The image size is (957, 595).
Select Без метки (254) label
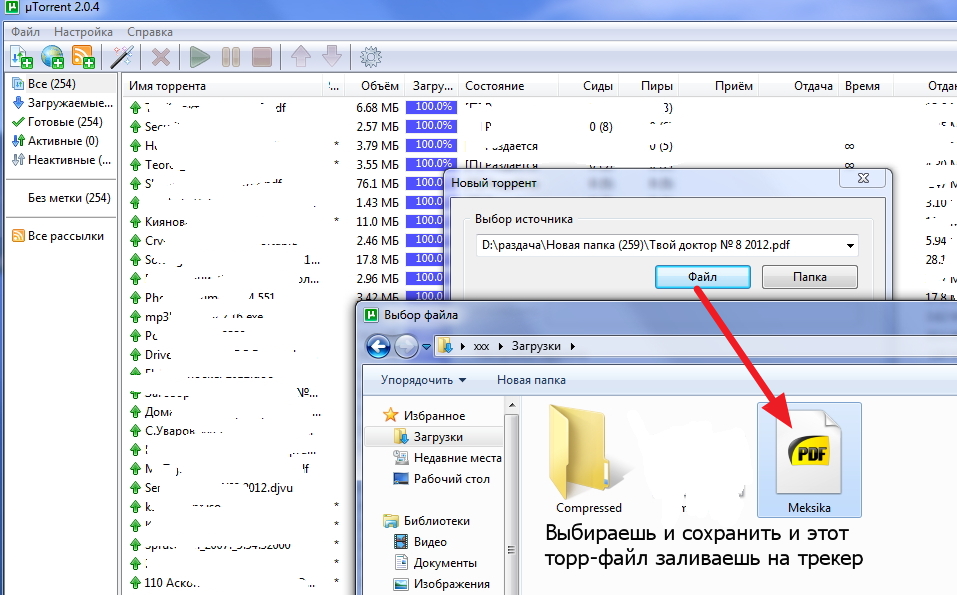pos(69,198)
